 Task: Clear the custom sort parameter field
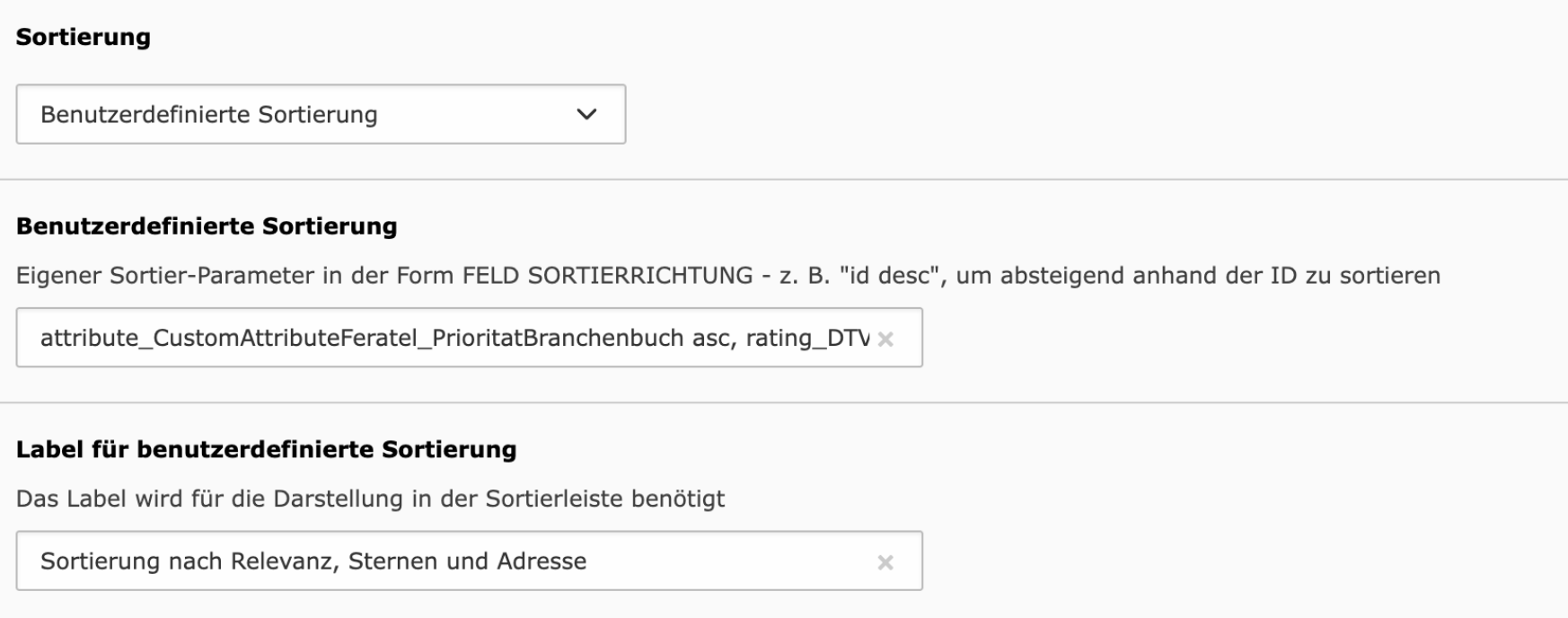[x=885, y=339]
